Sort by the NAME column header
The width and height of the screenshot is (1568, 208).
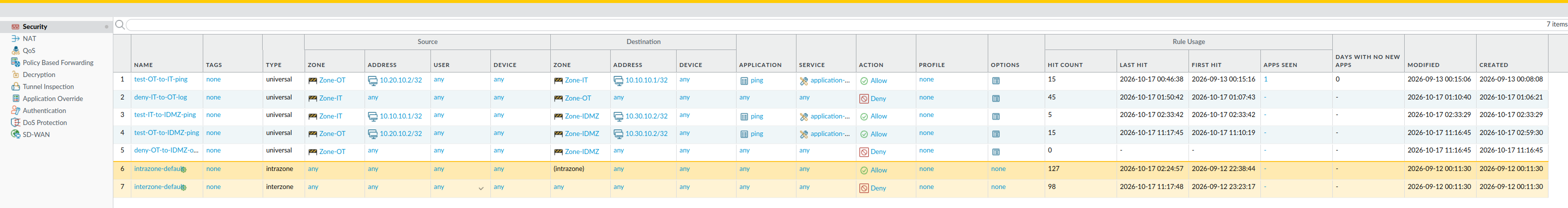[144, 64]
